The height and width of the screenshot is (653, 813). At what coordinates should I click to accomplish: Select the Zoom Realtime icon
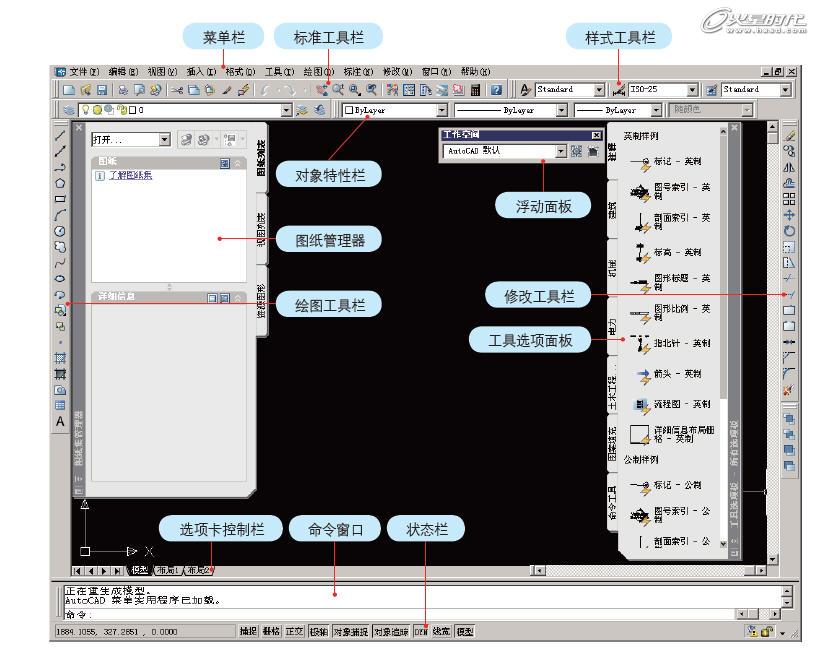337,91
